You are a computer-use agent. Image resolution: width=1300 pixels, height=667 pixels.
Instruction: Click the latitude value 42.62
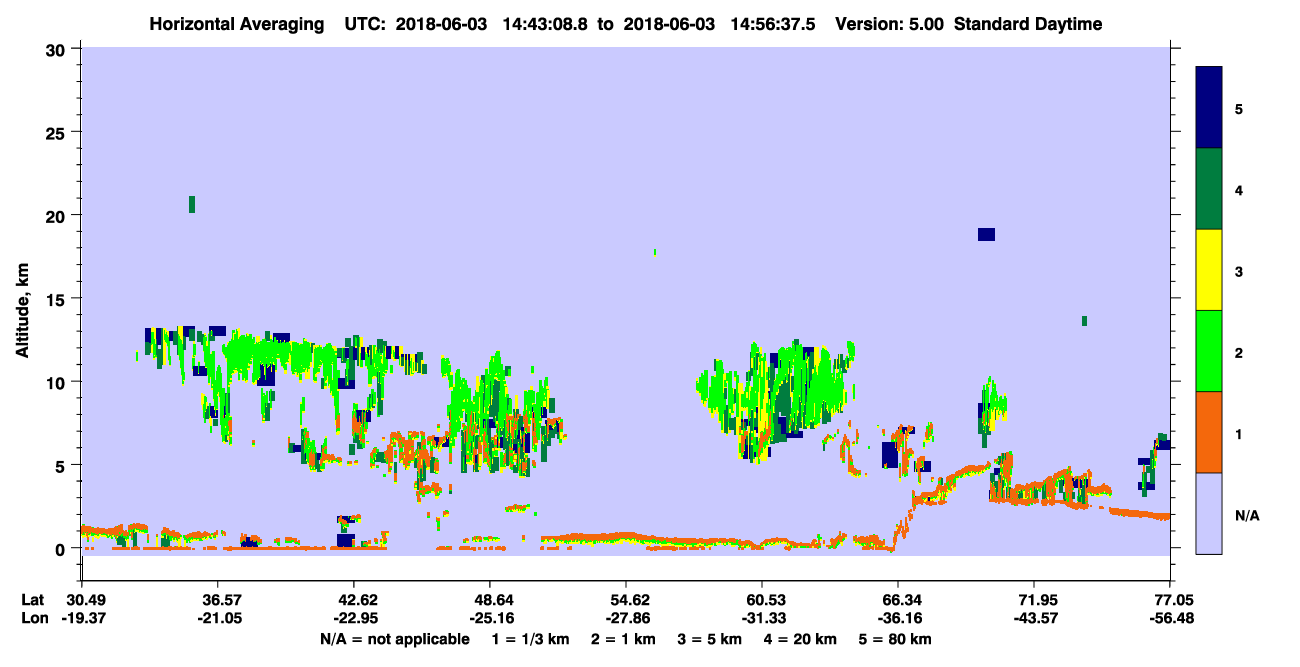353,600
